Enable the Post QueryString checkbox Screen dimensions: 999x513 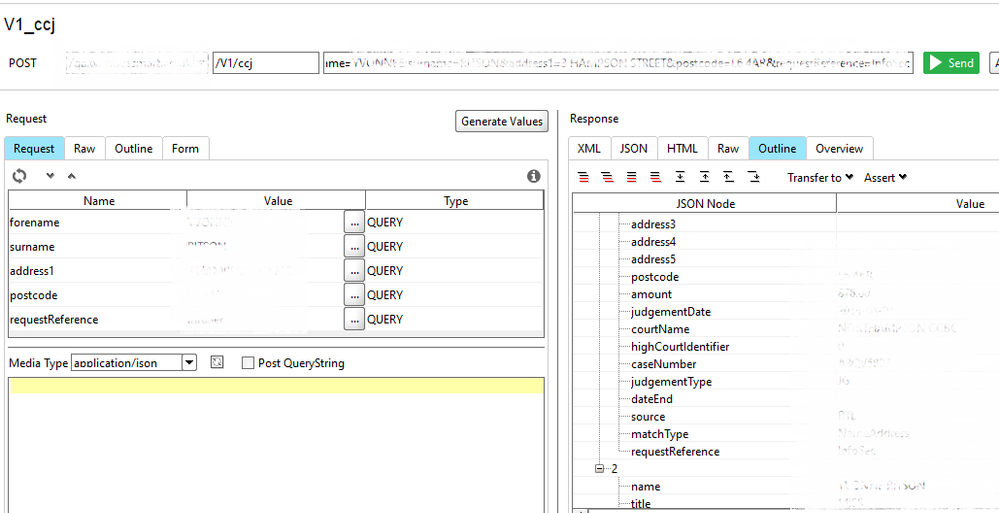pyautogui.click(x=248, y=363)
